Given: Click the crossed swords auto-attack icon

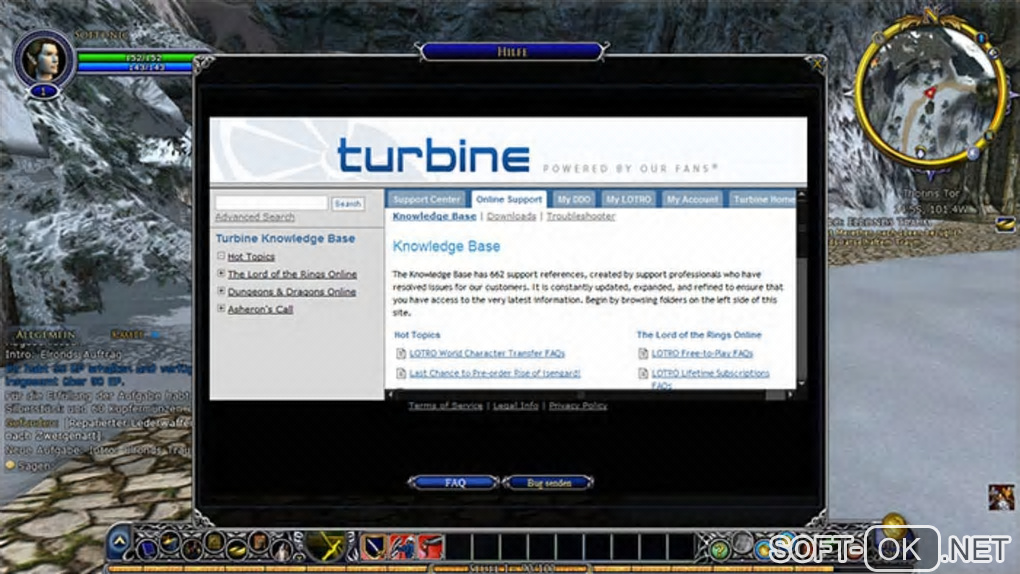Looking at the screenshot, I should tap(325, 545).
